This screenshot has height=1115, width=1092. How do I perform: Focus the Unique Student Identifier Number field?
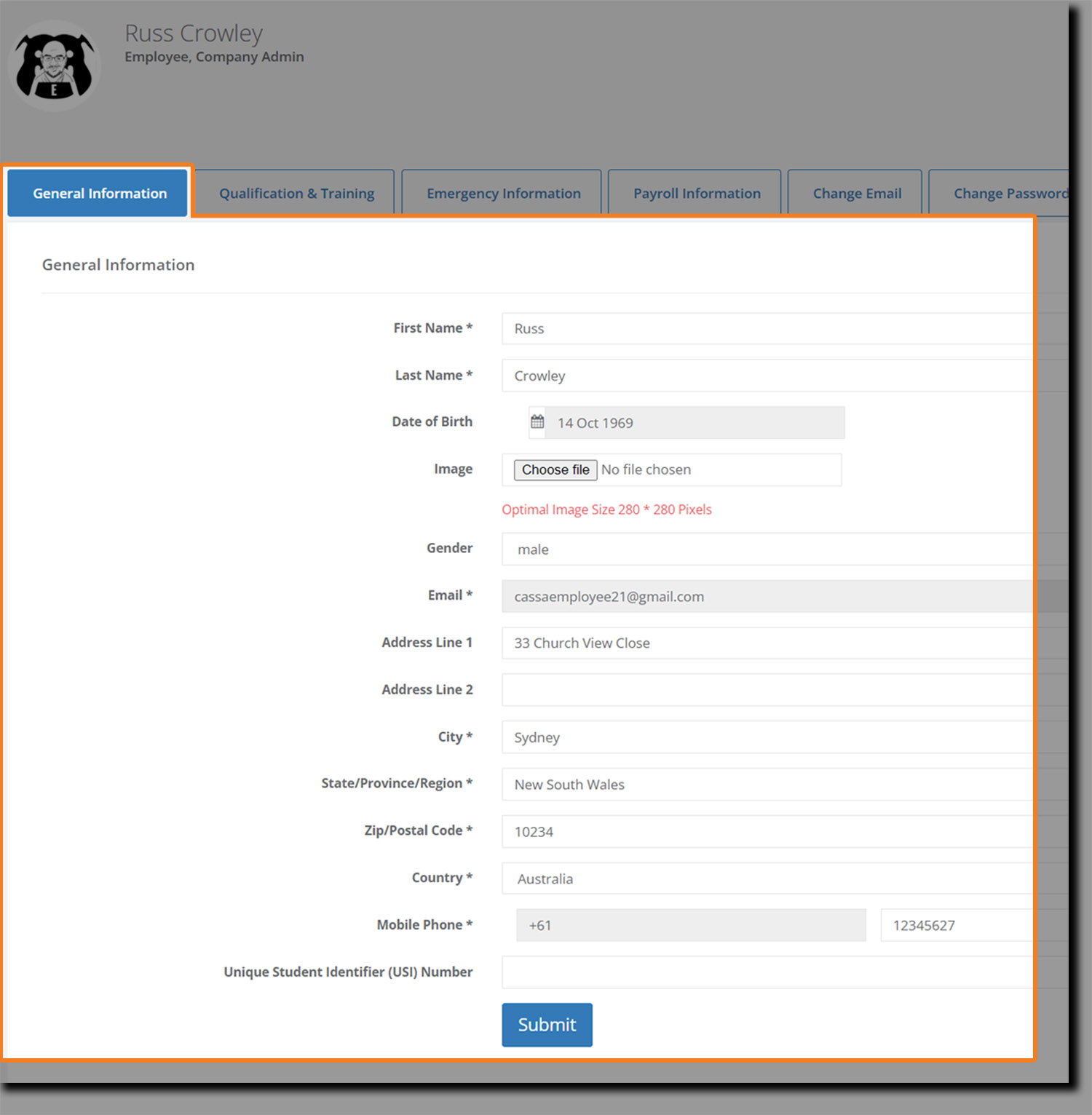click(x=785, y=972)
